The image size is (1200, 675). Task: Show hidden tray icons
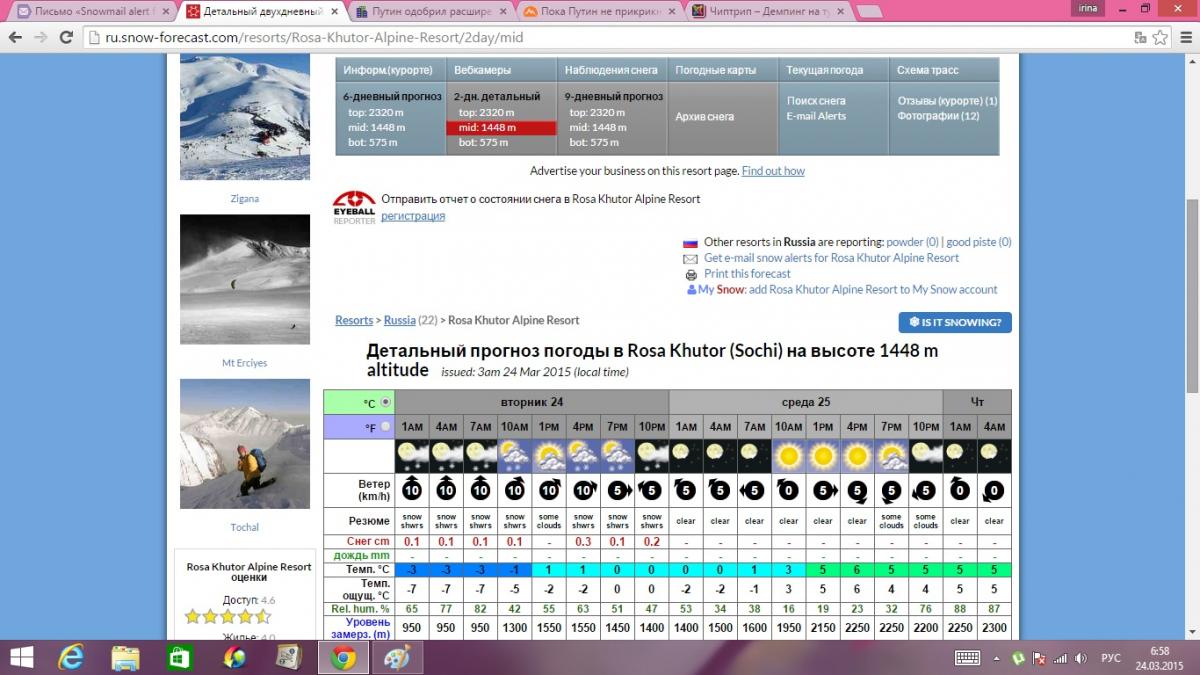tap(995, 658)
